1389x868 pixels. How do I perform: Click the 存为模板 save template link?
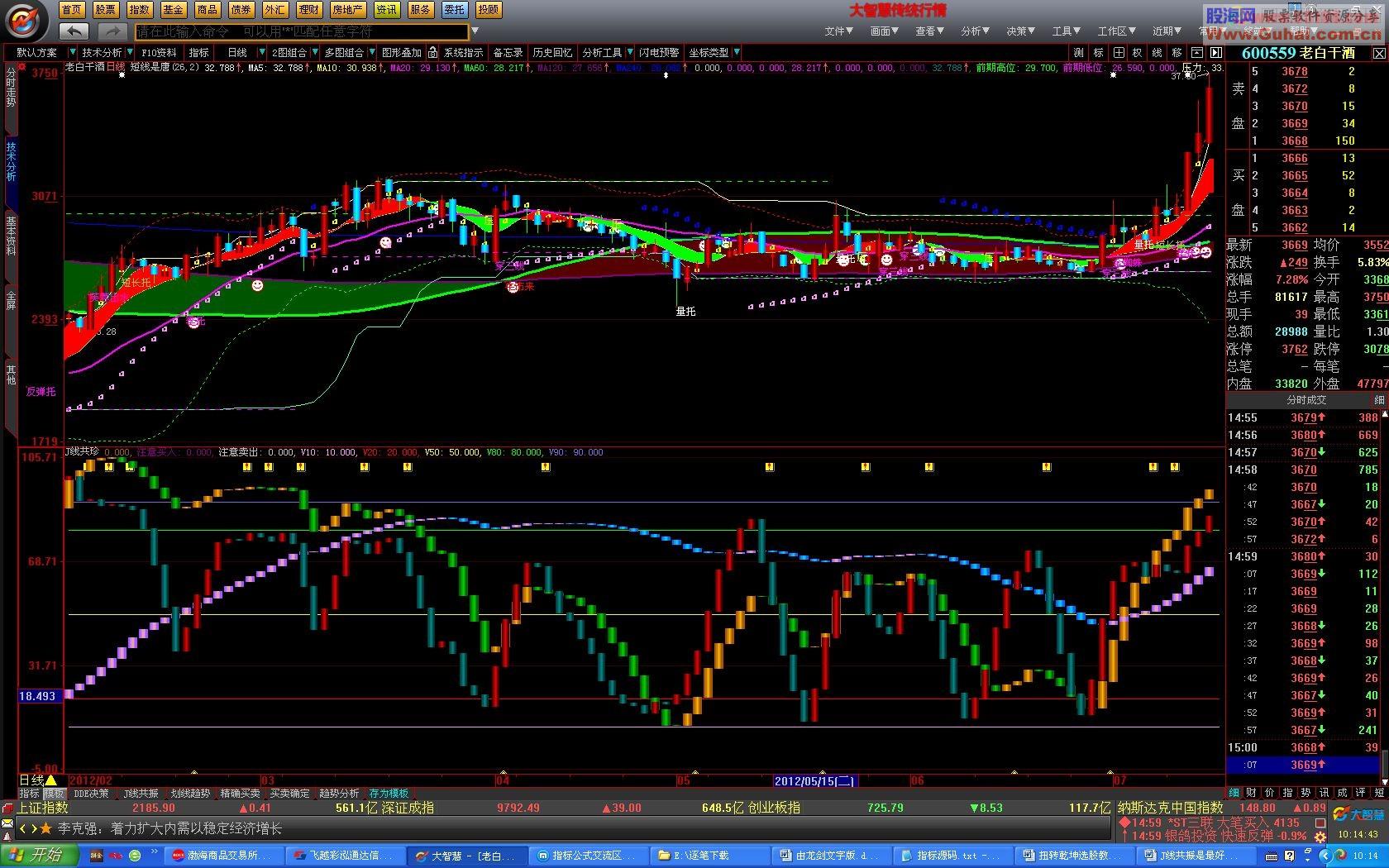(x=389, y=793)
